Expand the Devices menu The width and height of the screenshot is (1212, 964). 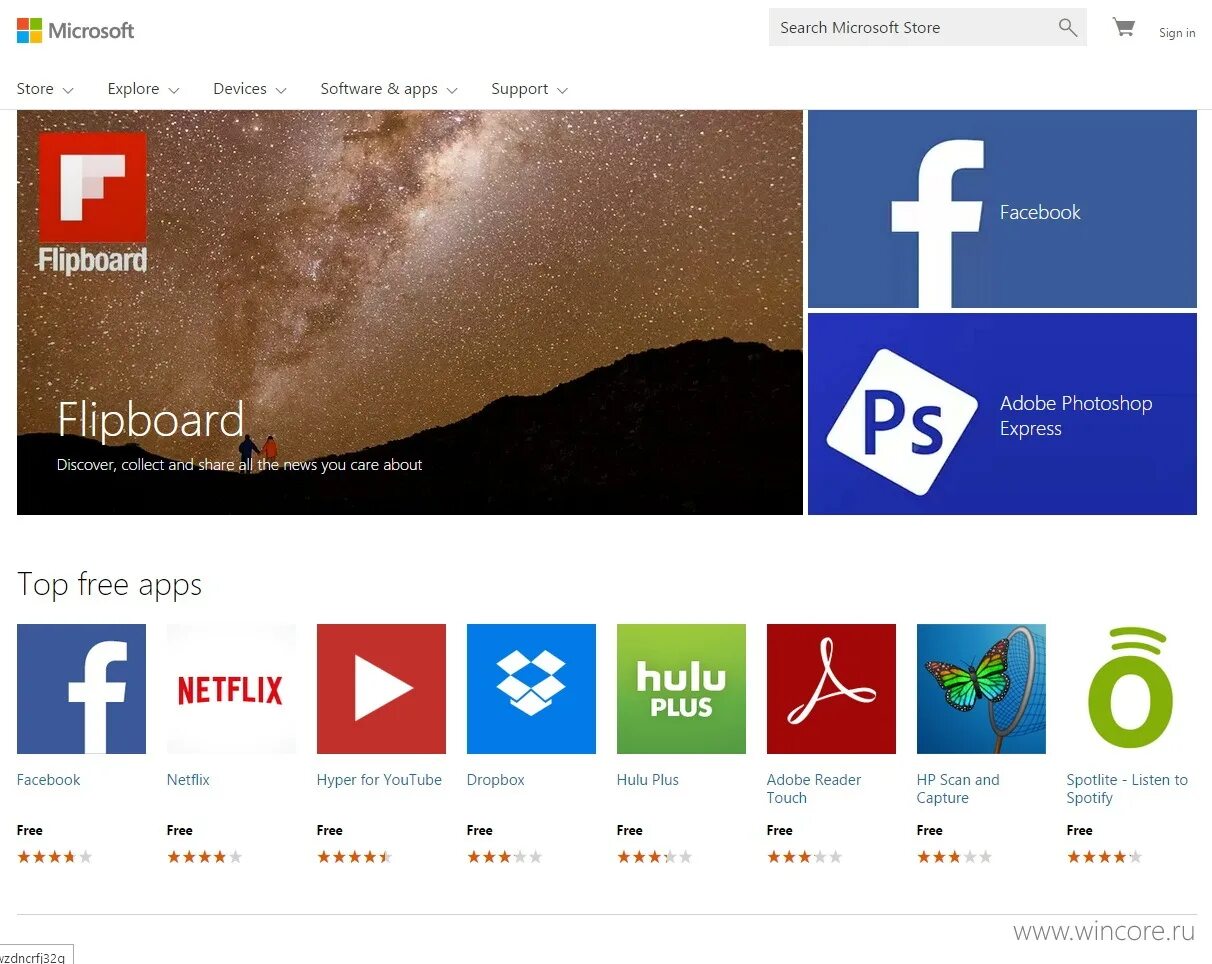tap(250, 89)
